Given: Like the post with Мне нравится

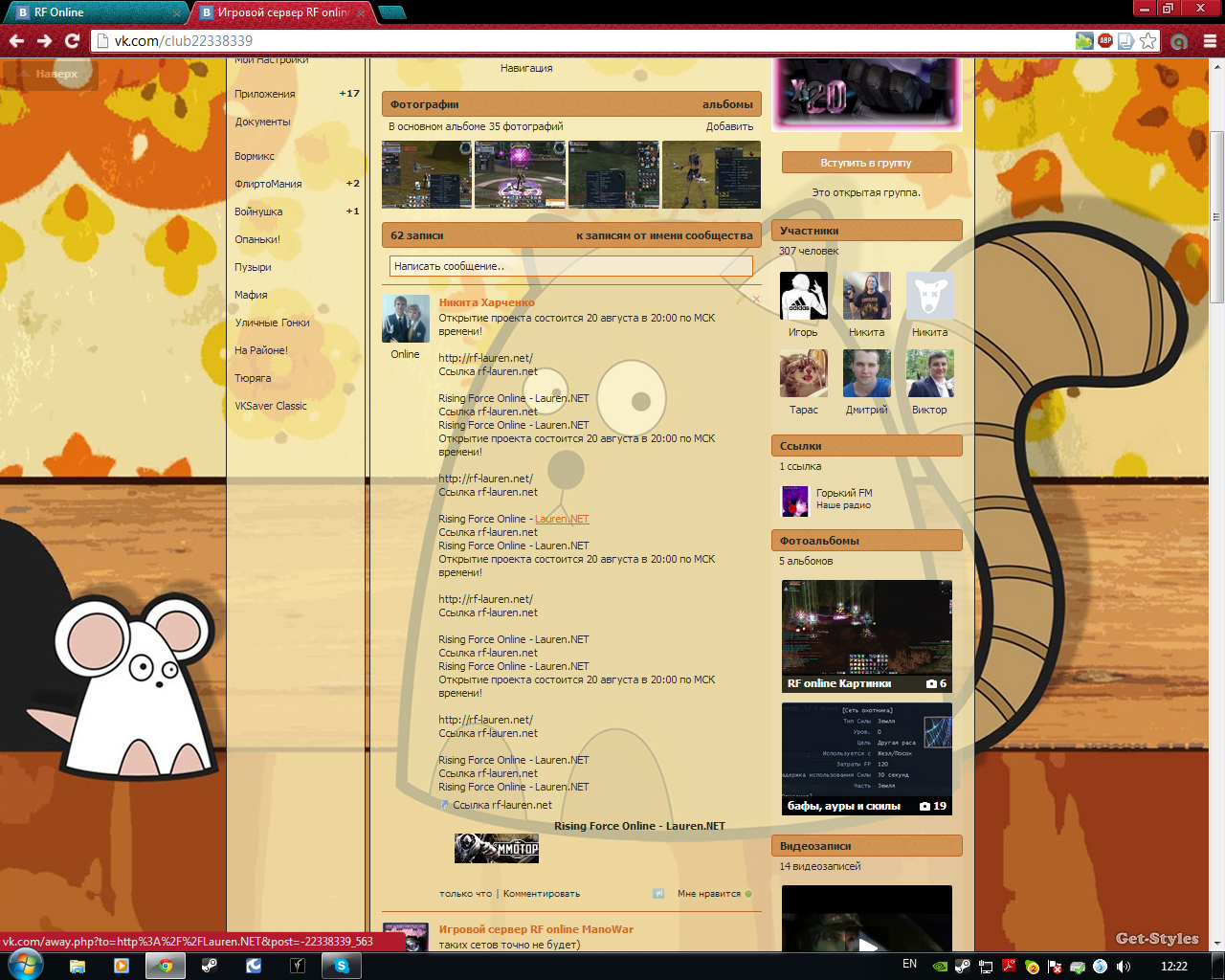Looking at the screenshot, I should pyautogui.click(x=714, y=894).
